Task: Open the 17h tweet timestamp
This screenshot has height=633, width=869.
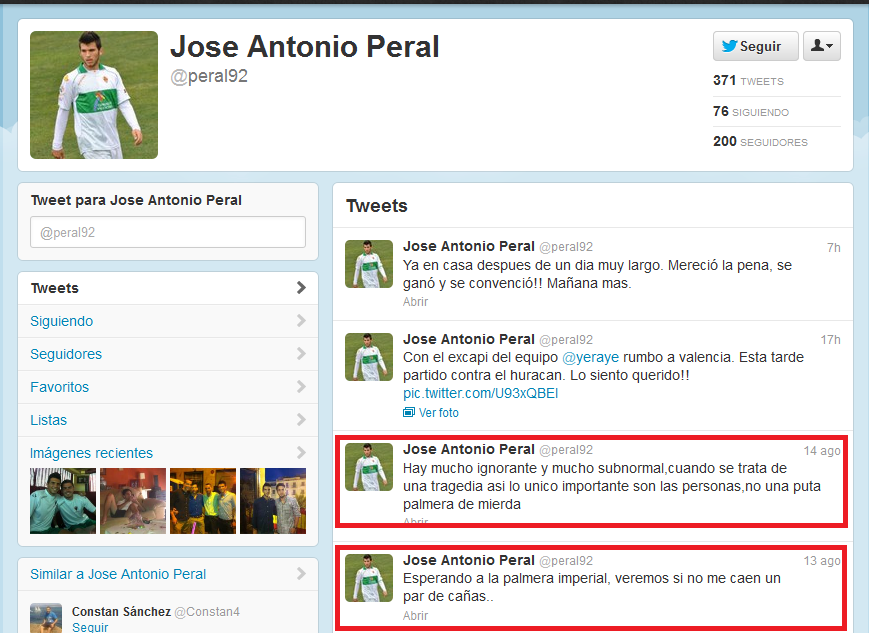Action: [831, 340]
